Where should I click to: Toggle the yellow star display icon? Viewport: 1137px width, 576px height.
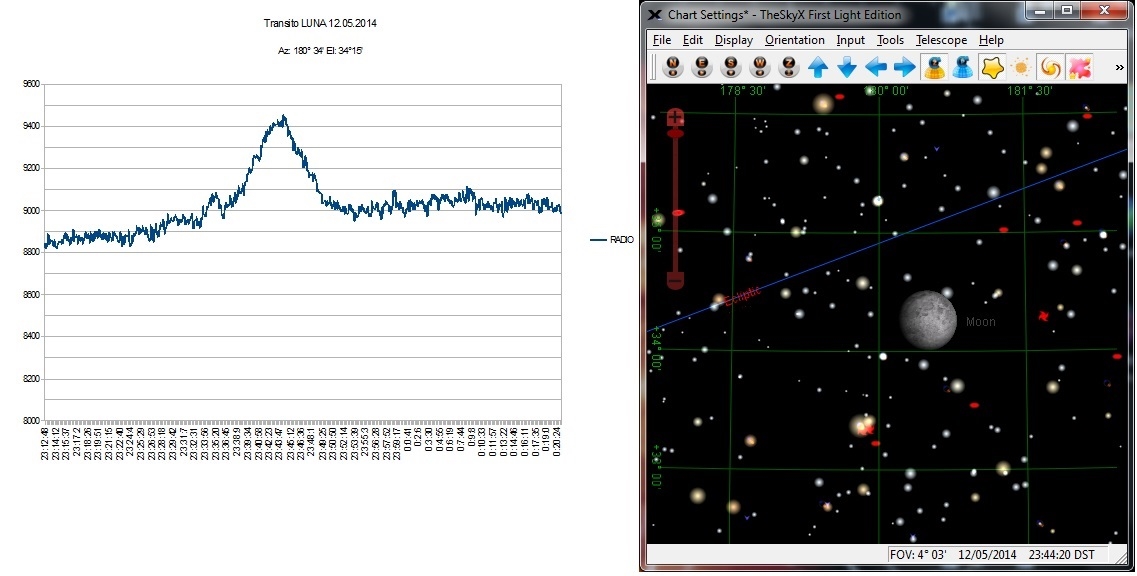(992, 67)
